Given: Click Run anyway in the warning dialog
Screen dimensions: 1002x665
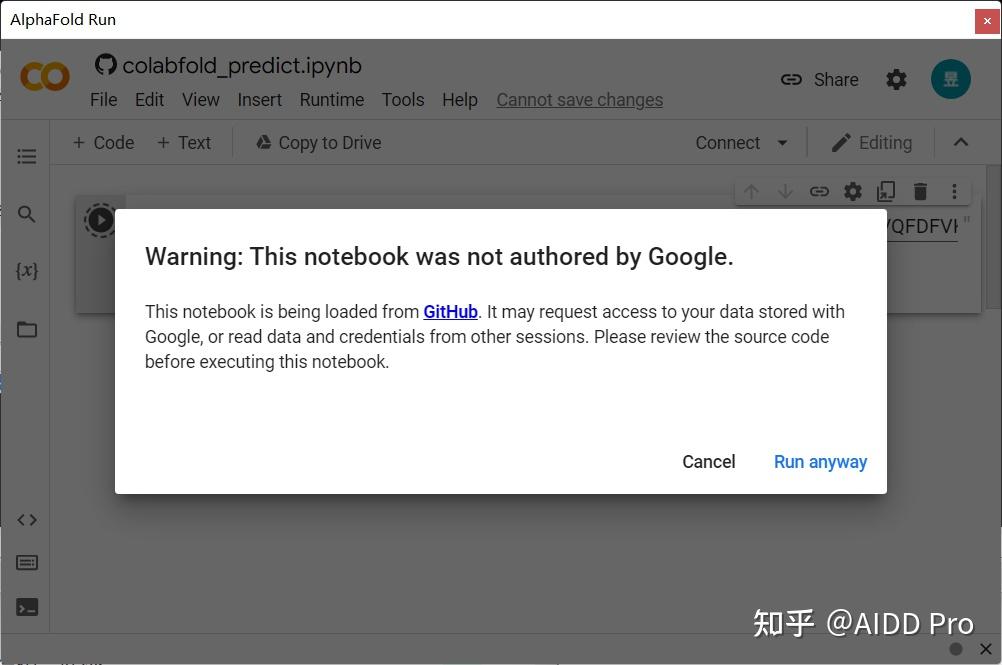Looking at the screenshot, I should point(820,461).
